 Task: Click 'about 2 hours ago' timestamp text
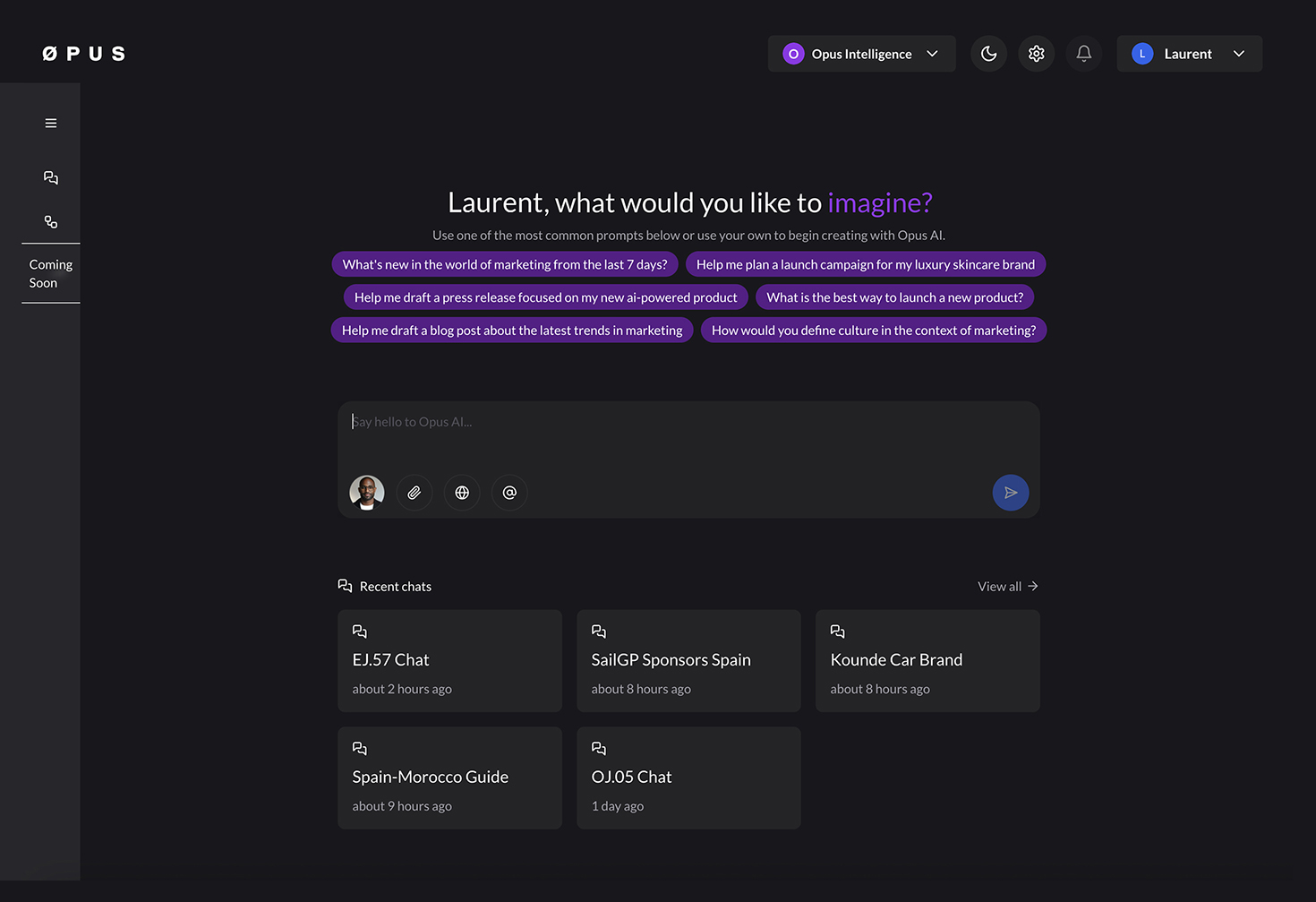[402, 689]
